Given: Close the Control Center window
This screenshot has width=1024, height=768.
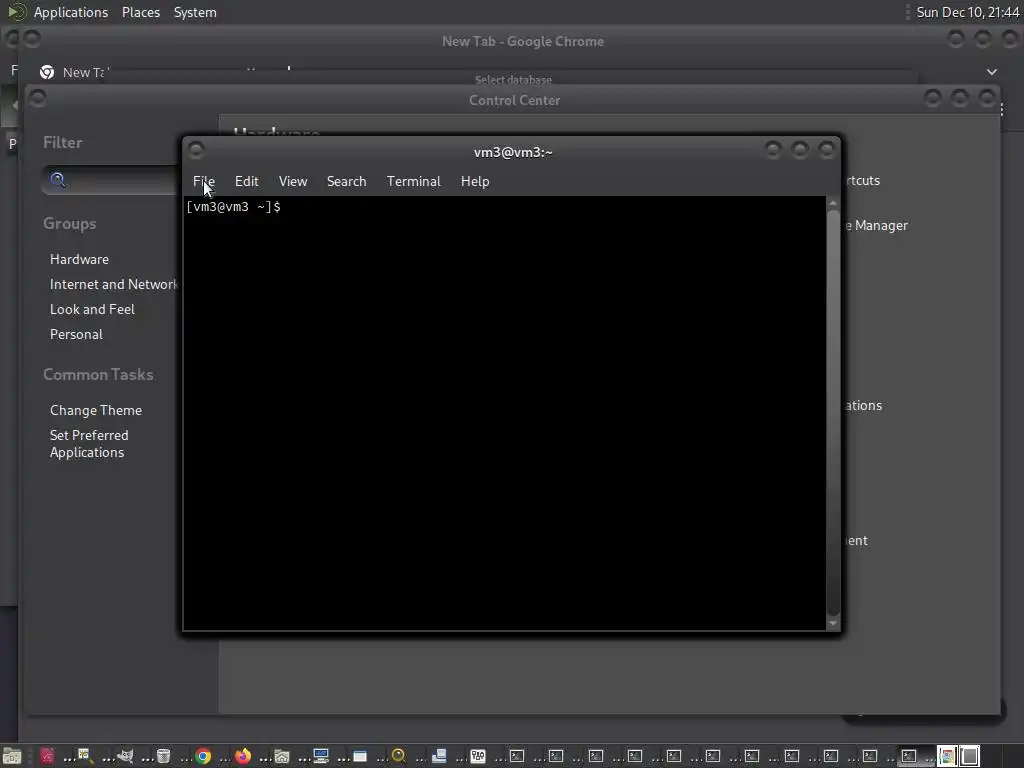Looking at the screenshot, I should click(x=987, y=99).
